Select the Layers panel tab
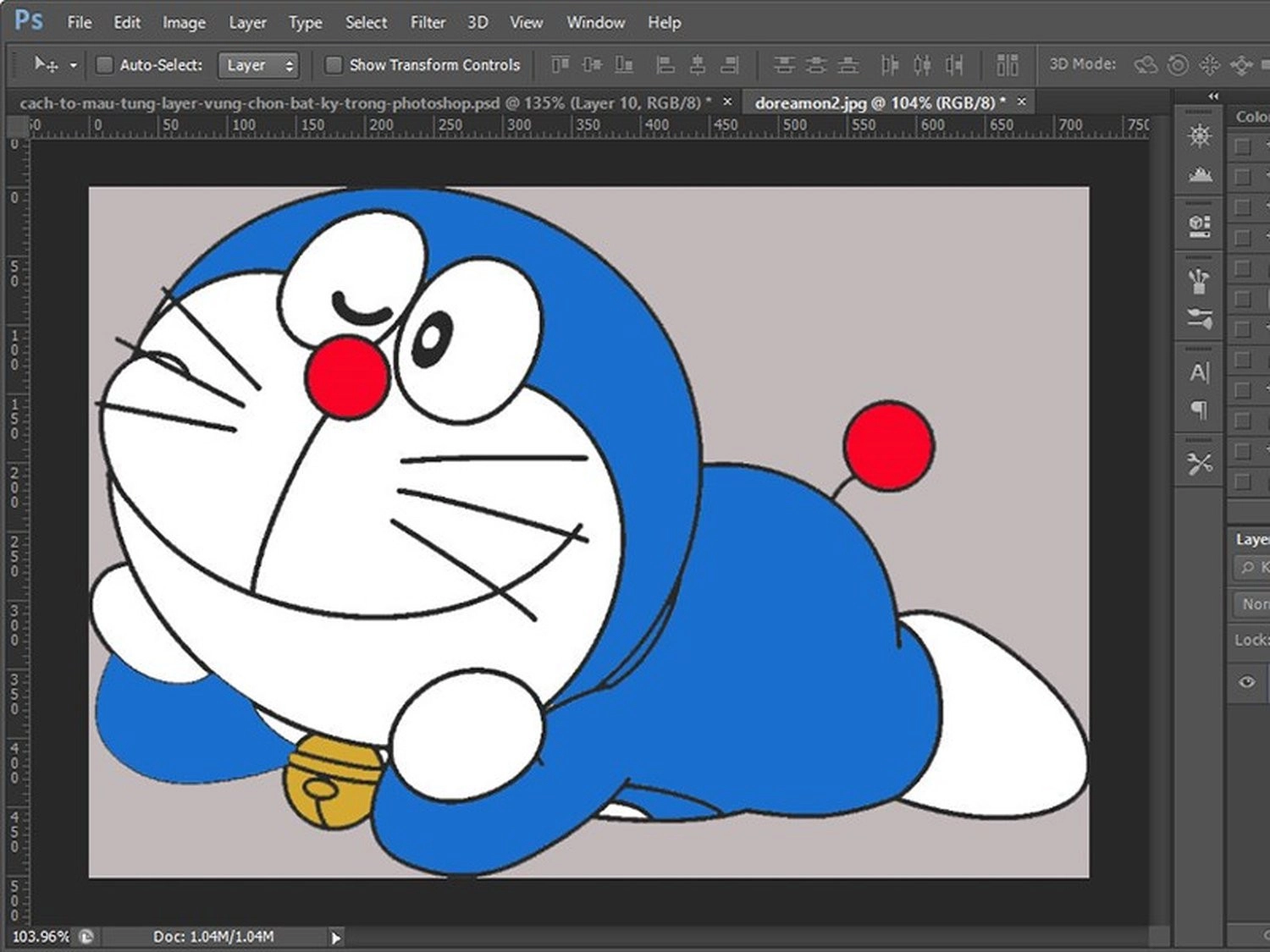 point(1251,539)
